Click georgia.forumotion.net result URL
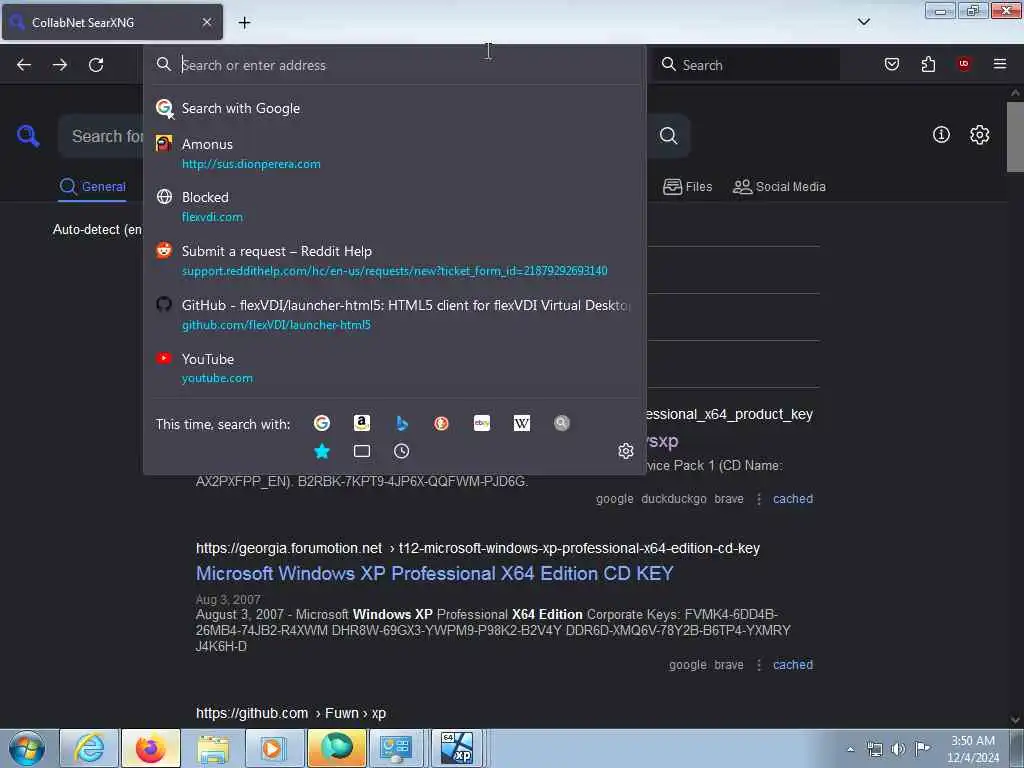 (478, 549)
